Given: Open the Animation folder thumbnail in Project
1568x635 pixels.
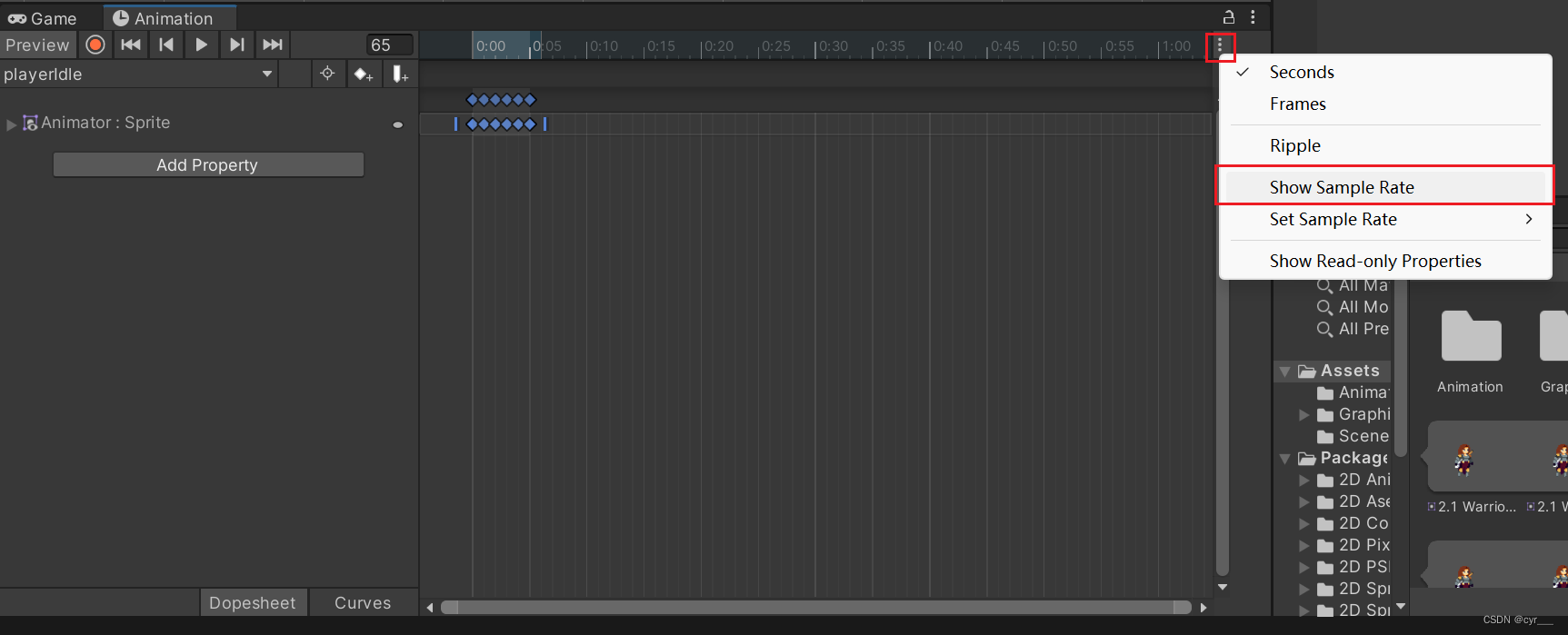Looking at the screenshot, I should coord(1471,336).
